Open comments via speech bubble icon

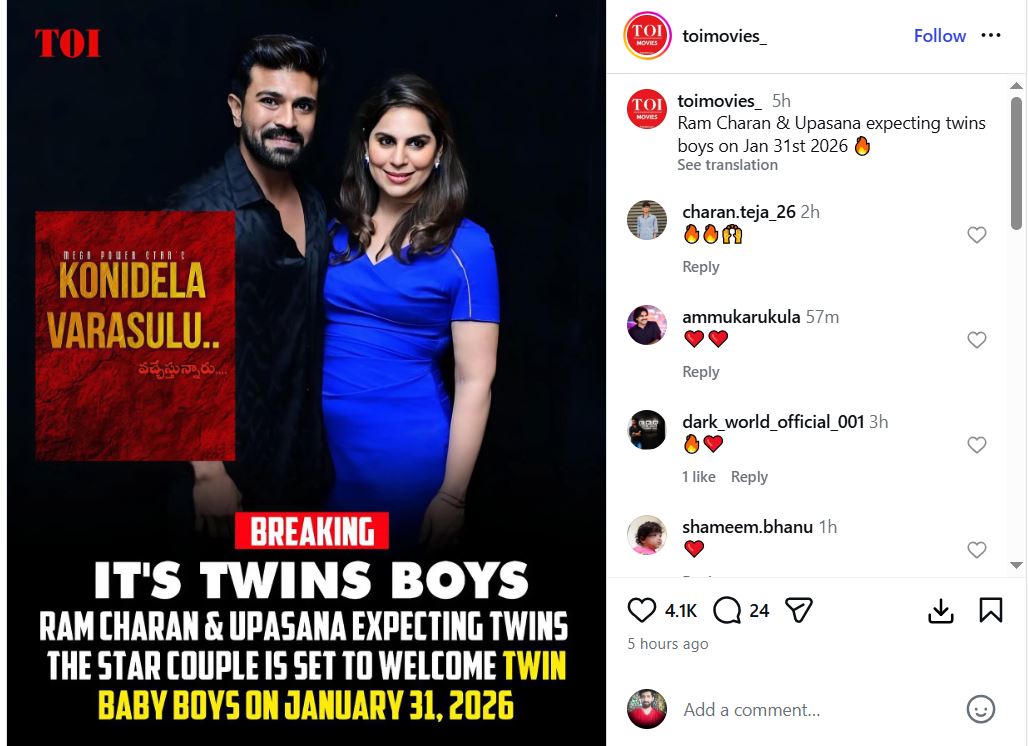tap(726, 610)
